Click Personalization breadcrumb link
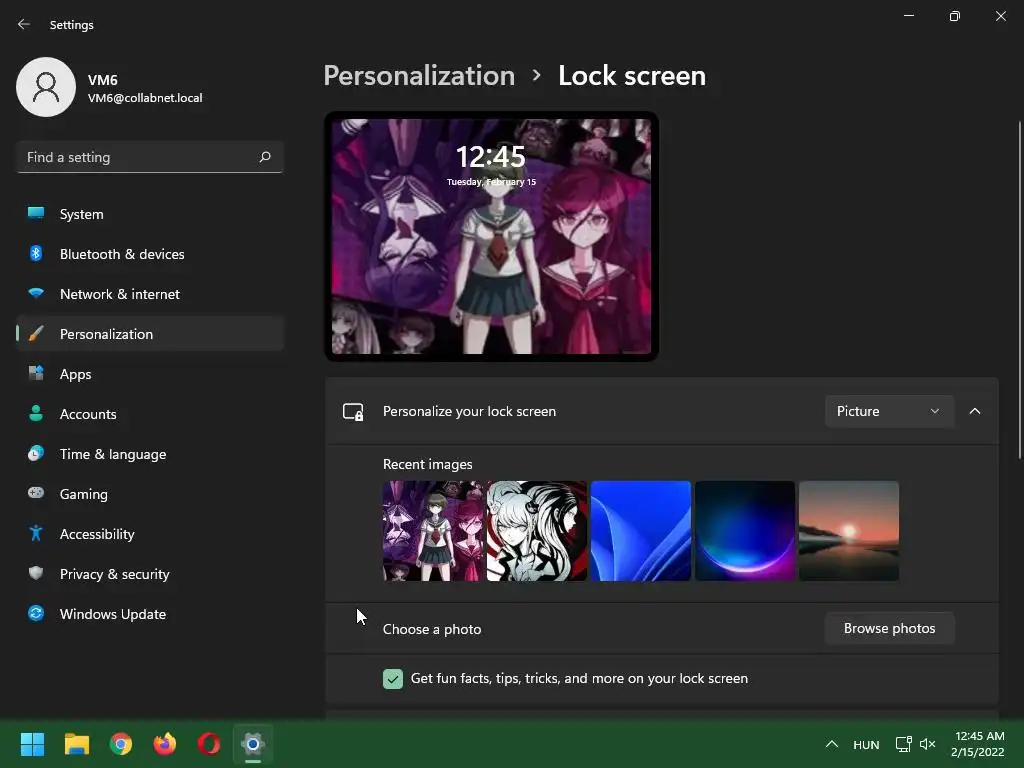The width and height of the screenshot is (1024, 768). [x=419, y=76]
